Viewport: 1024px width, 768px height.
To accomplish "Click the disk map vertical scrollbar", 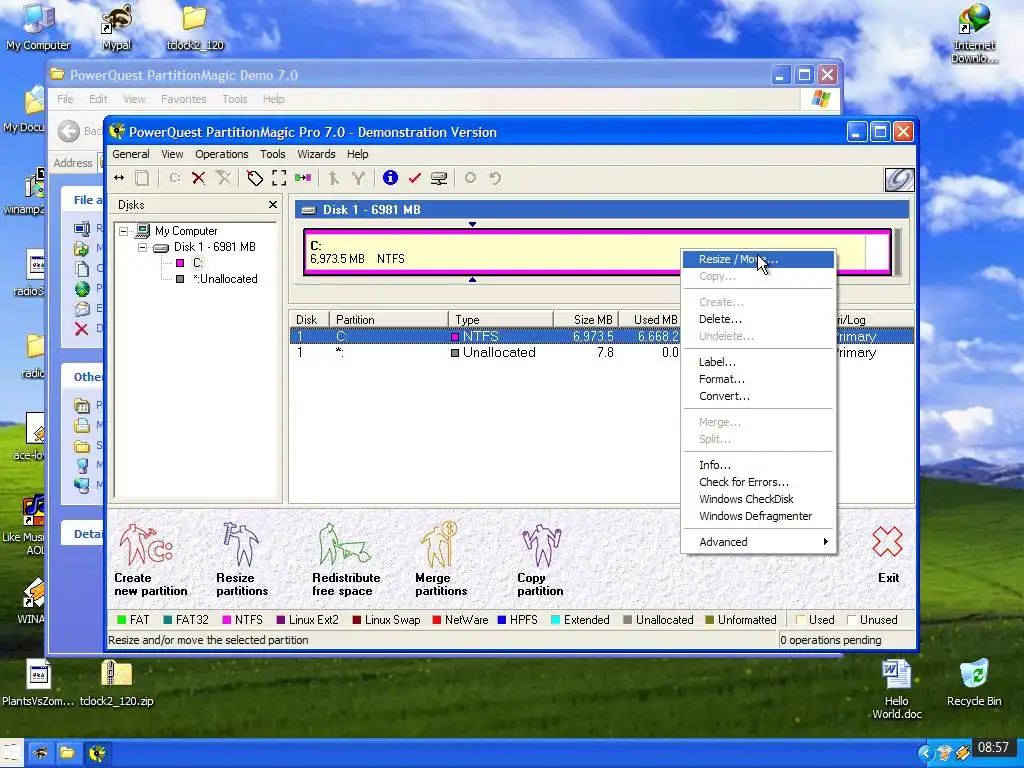I will pos(898,252).
